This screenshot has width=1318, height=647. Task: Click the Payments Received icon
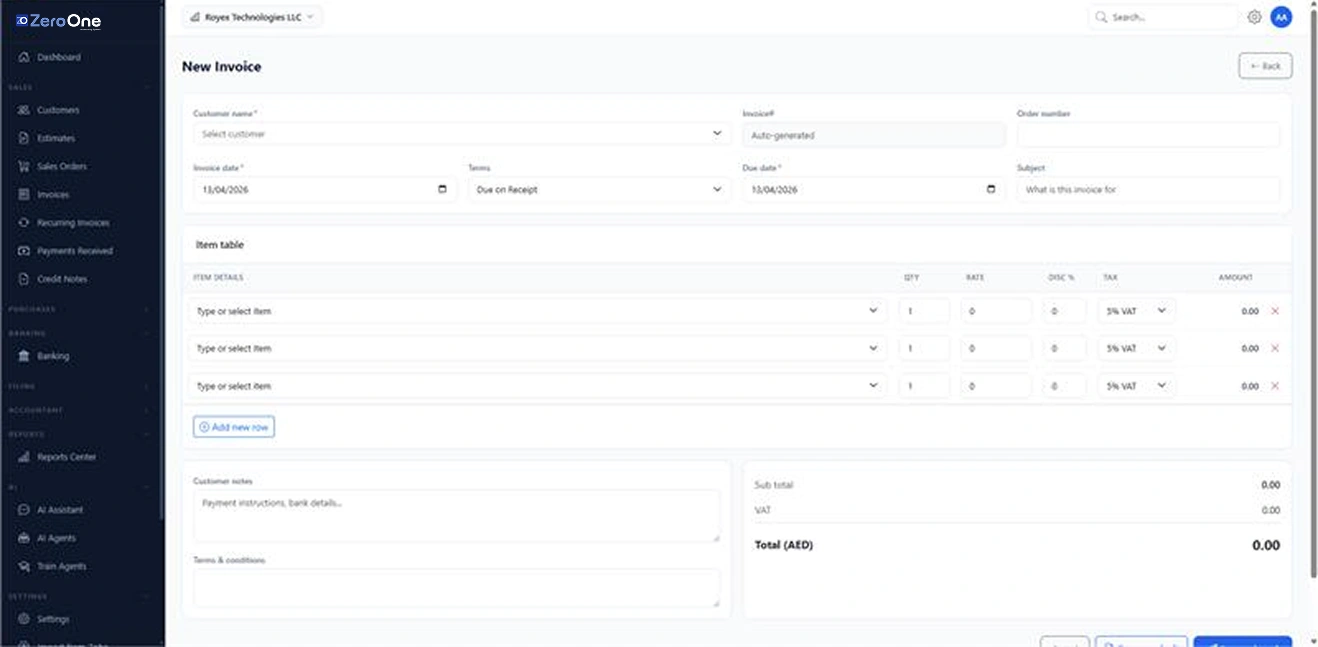tap(24, 251)
